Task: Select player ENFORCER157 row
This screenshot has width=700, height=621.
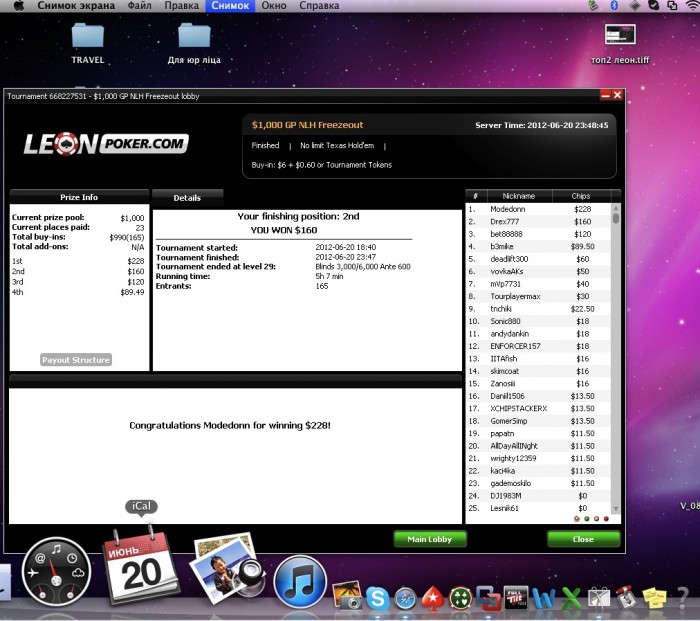Action: pos(538,346)
